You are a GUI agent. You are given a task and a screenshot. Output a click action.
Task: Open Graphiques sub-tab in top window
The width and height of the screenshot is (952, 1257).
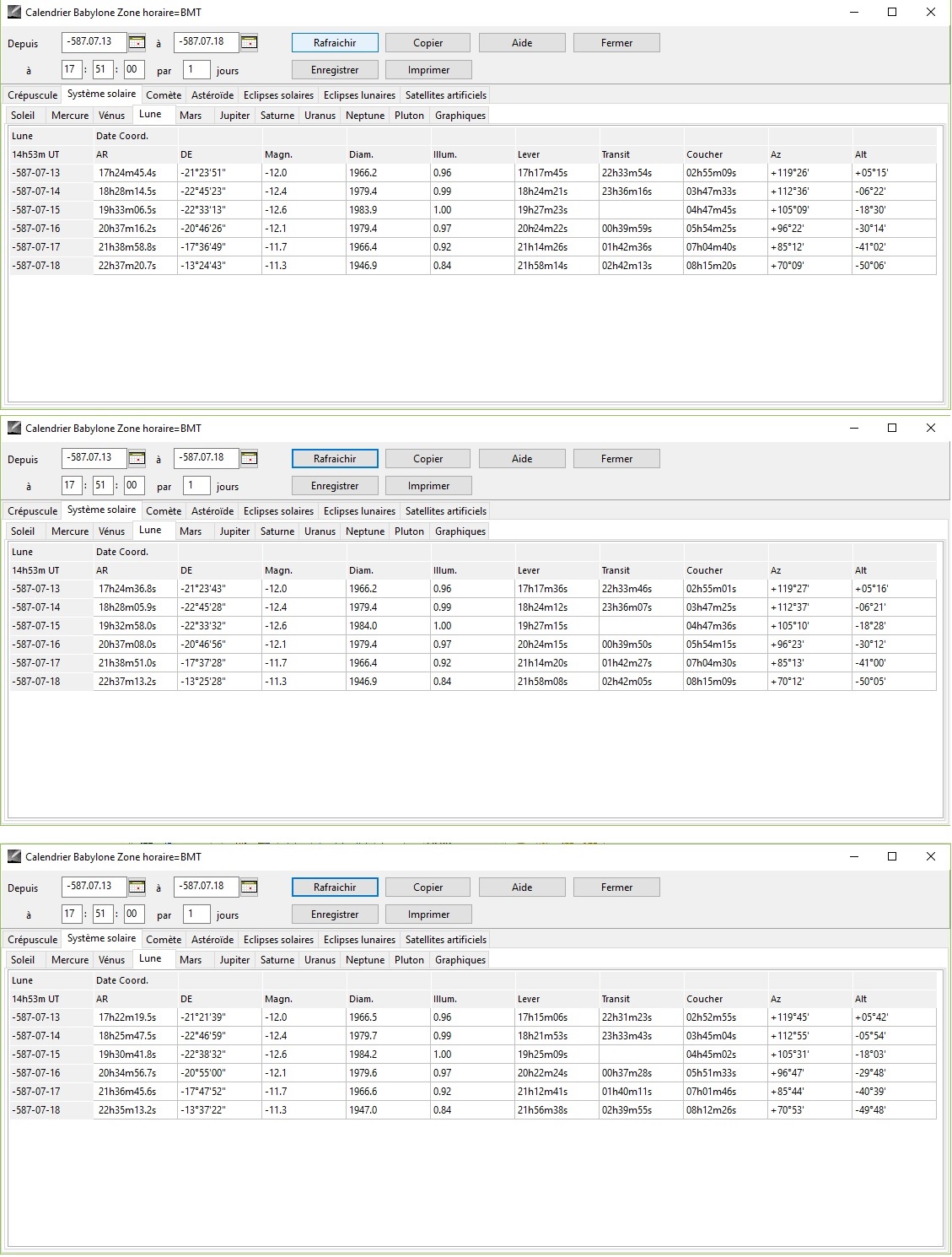pyautogui.click(x=460, y=116)
